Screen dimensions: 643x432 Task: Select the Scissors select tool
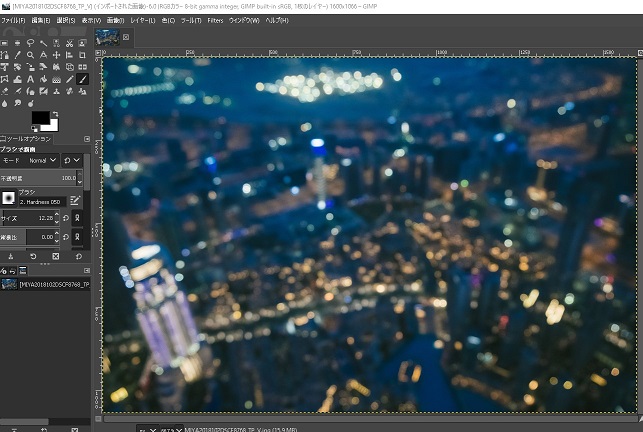tap(69, 43)
